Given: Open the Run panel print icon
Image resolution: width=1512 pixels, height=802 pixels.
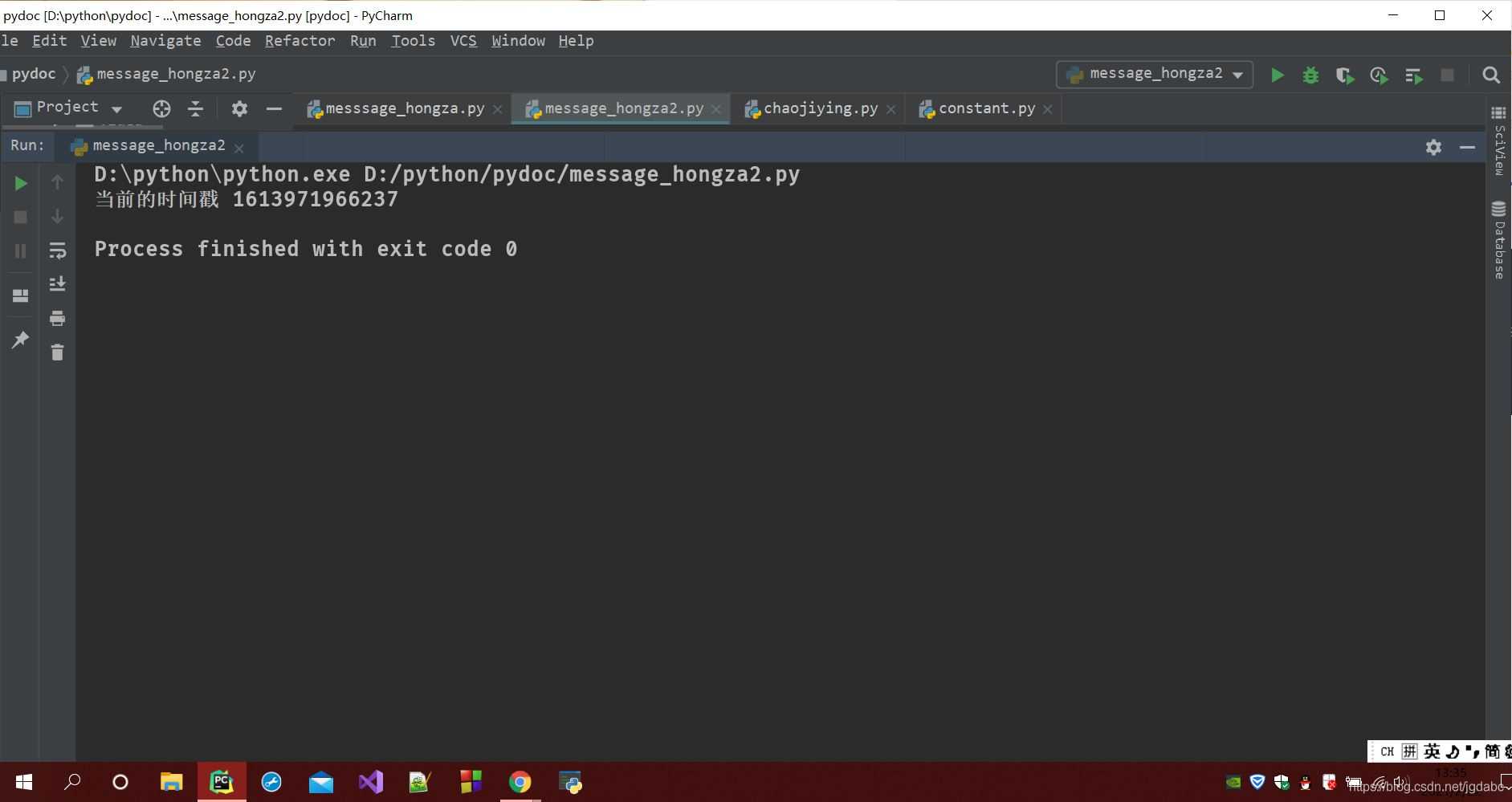Looking at the screenshot, I should (x=57, y=318).
